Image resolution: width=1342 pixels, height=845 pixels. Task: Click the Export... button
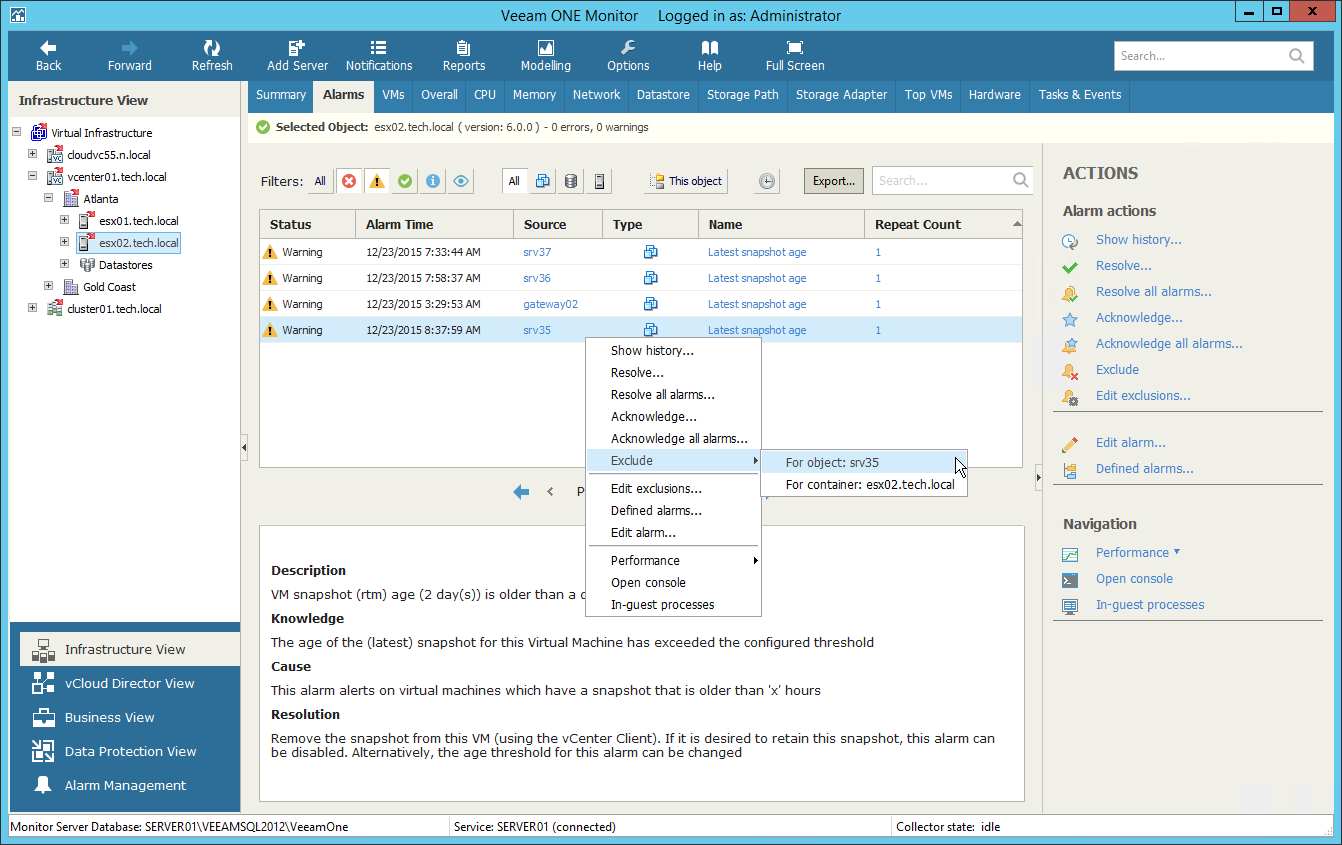[834, 181]
